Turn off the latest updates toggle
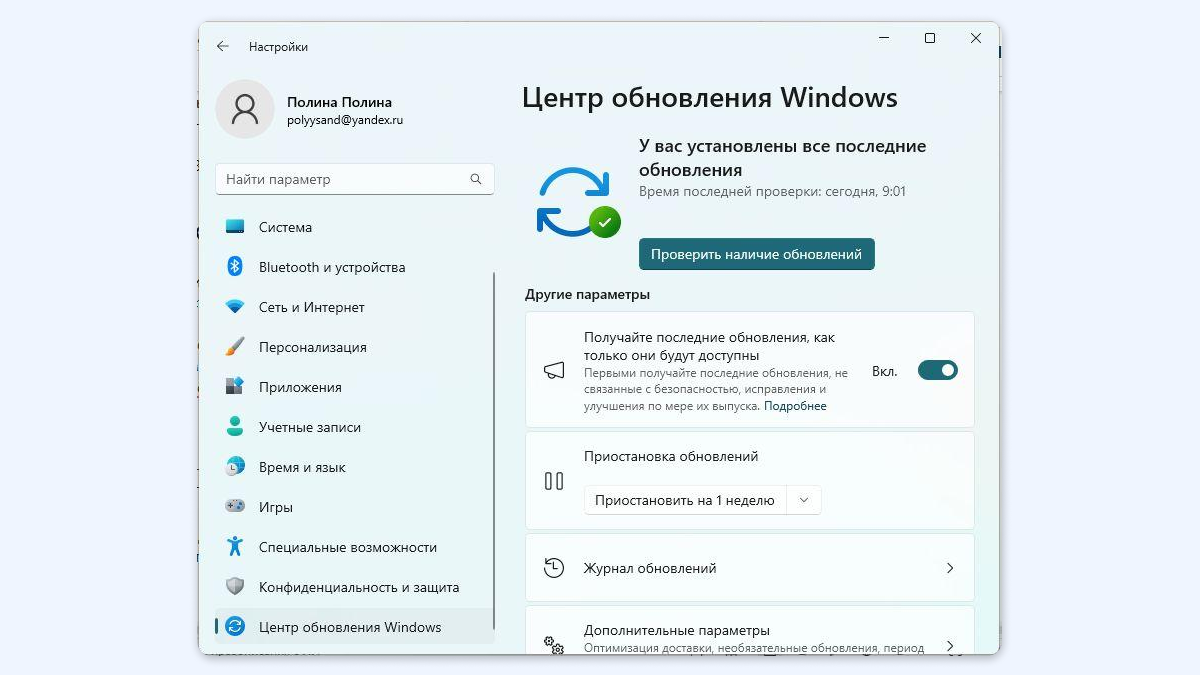The image size is (1200, 675). pos(938,370)
